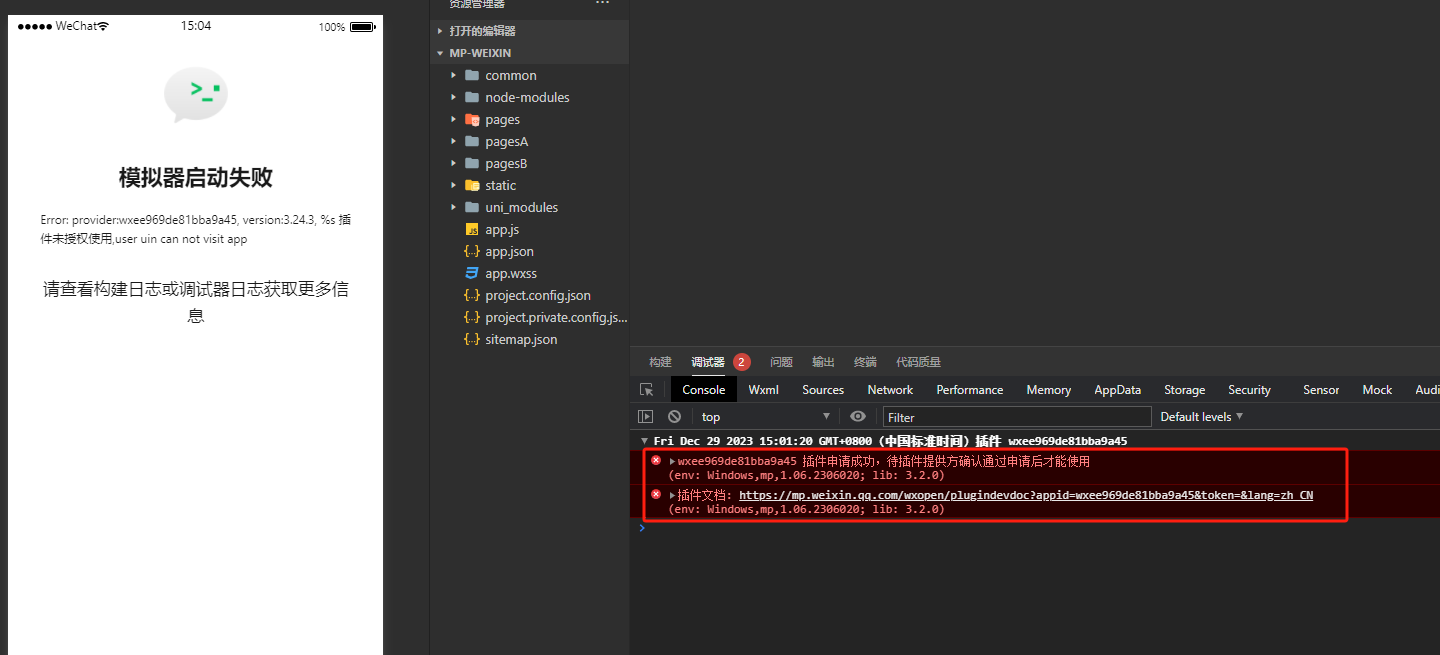Toggle the console sidebar panel icon

646,417
